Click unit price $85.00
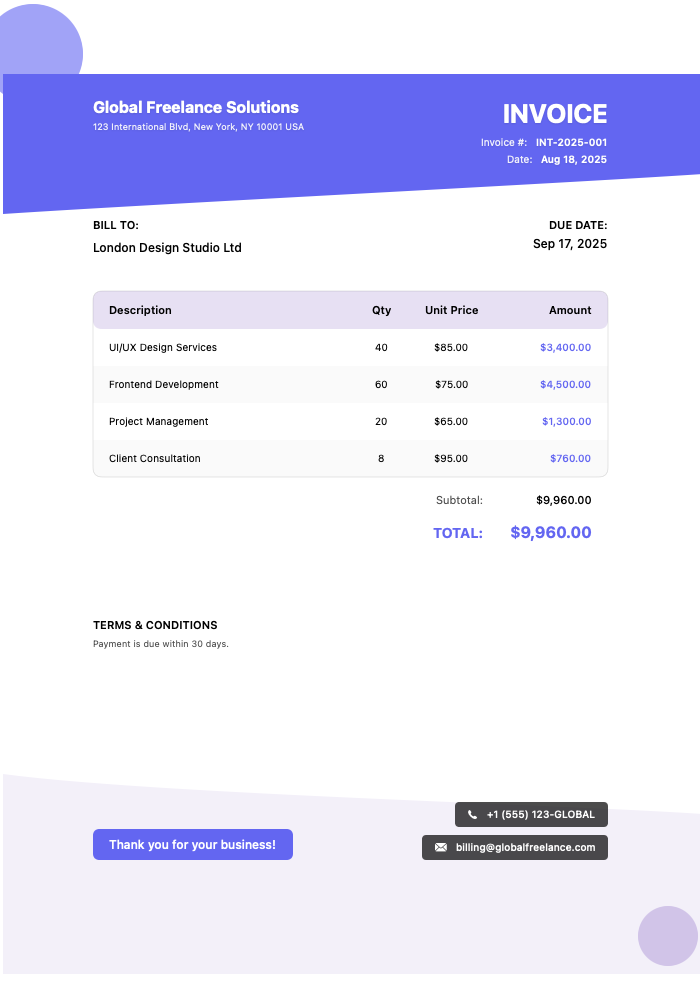700x990 pixels. (451, 347)
